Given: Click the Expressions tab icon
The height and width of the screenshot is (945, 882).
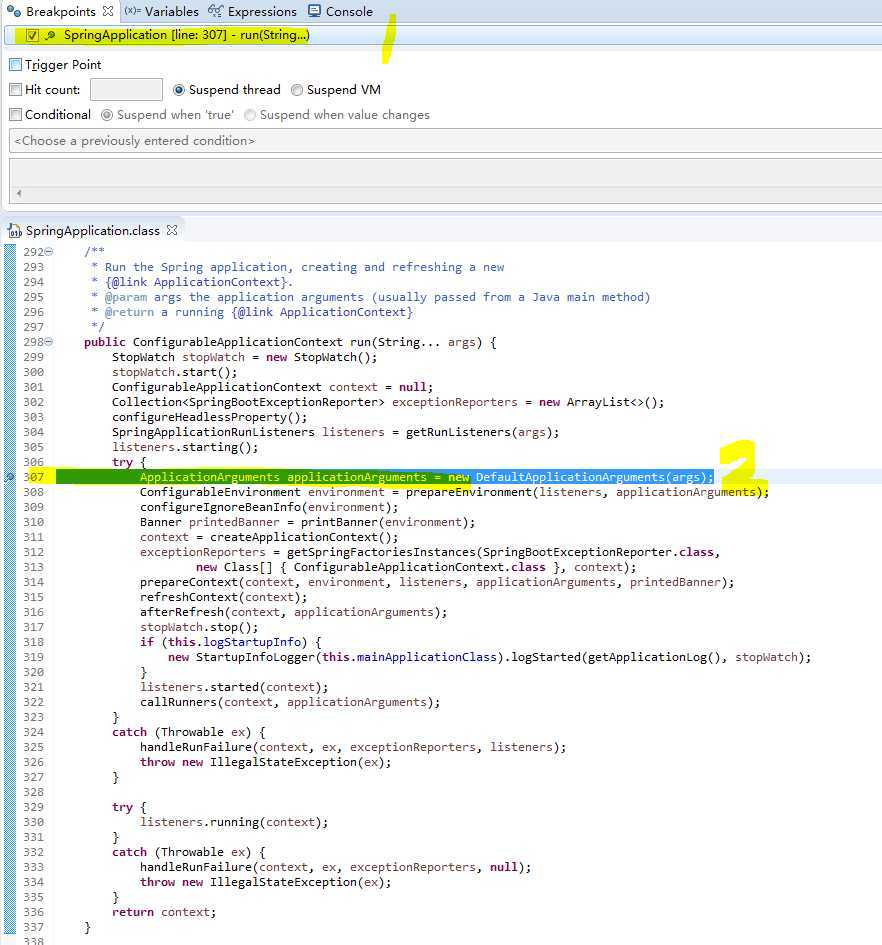Looking at the screenshot, I should (x=215, y=11).
